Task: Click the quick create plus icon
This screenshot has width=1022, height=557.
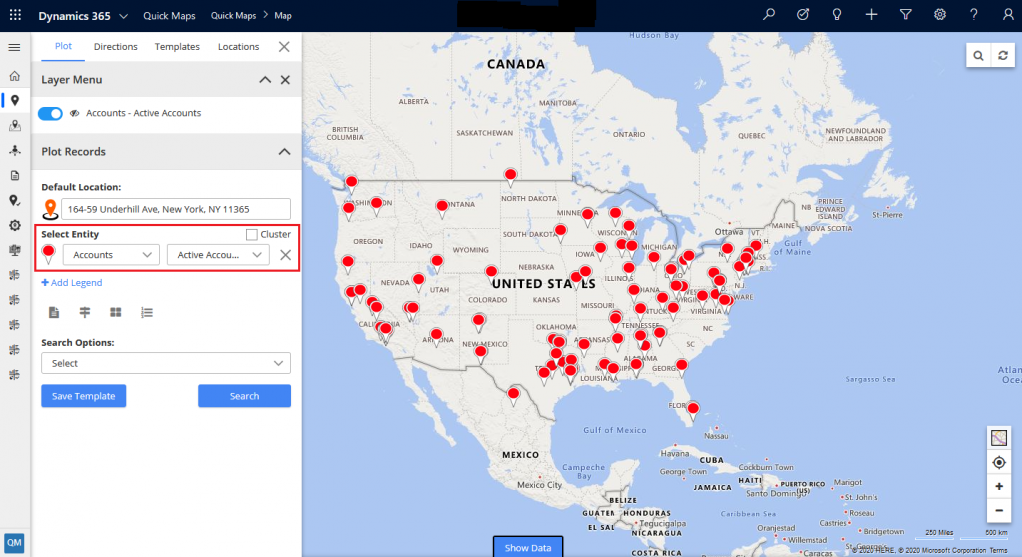Action: pos(871,14)
